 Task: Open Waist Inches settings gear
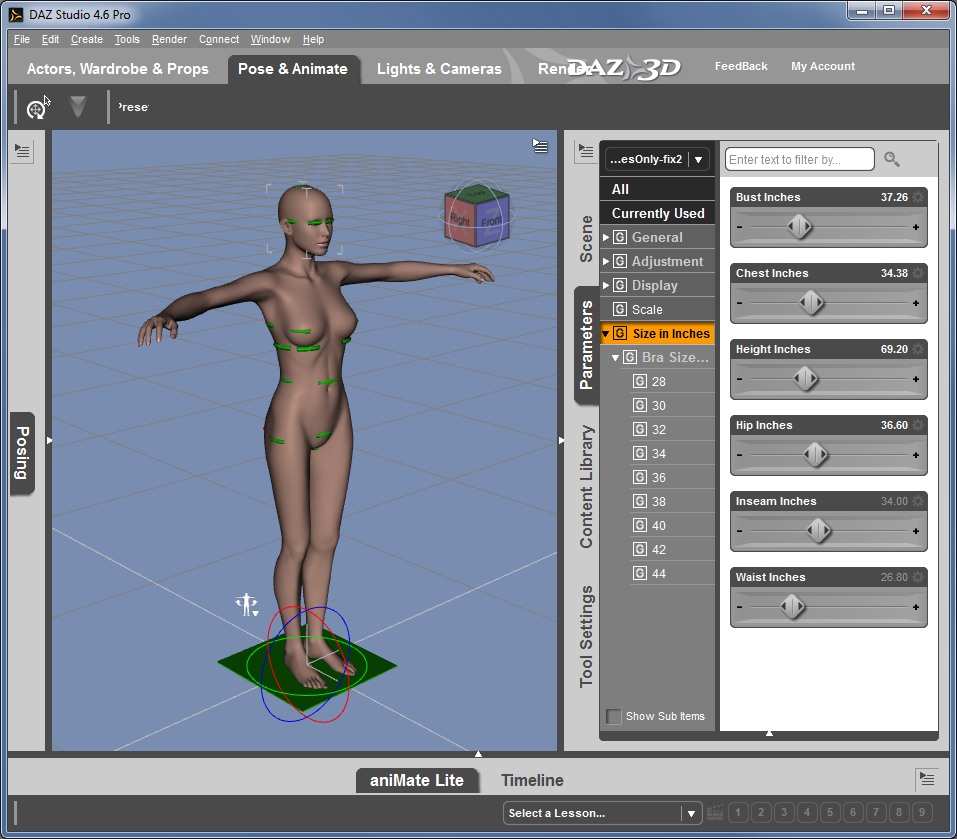tap(918, 577)
